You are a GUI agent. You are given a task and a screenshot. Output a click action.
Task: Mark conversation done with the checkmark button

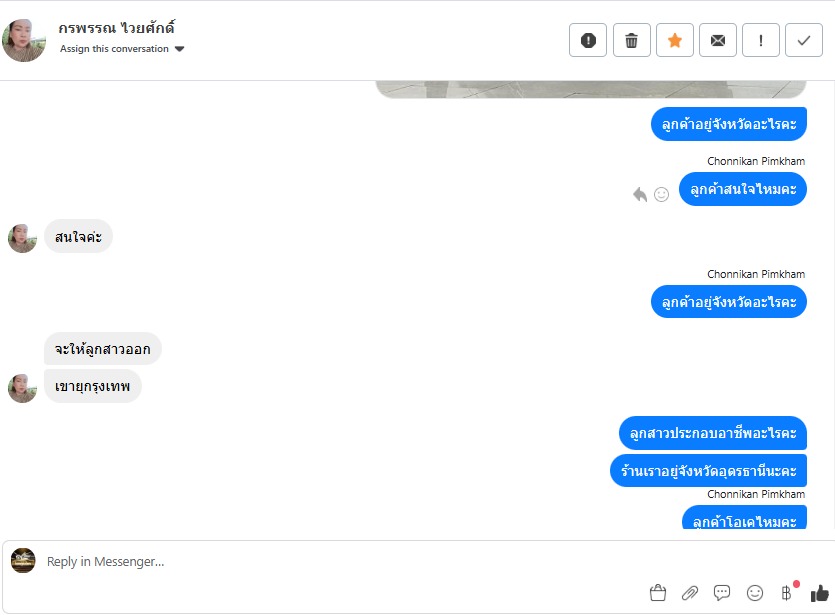[804, 40]
